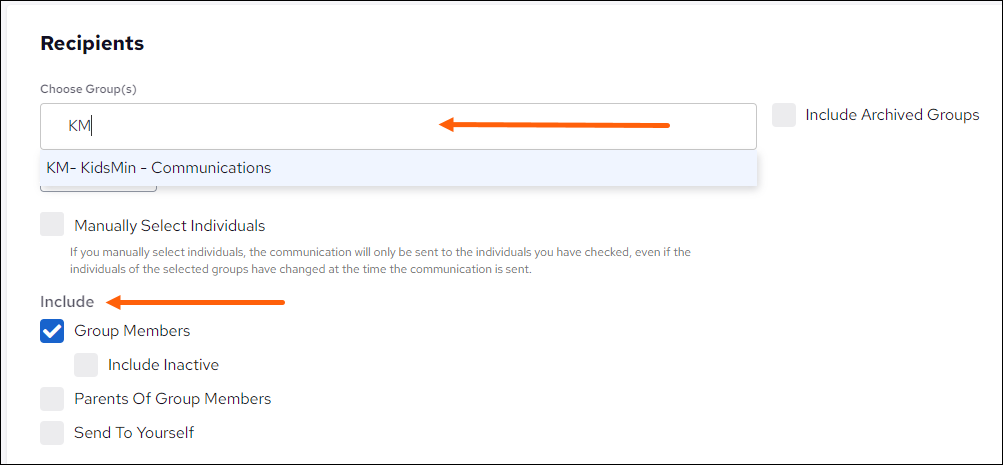The width and height of the screenshot is (1003, 465).
Task: Click the Include section label
Action: click(x=67, y=302)
